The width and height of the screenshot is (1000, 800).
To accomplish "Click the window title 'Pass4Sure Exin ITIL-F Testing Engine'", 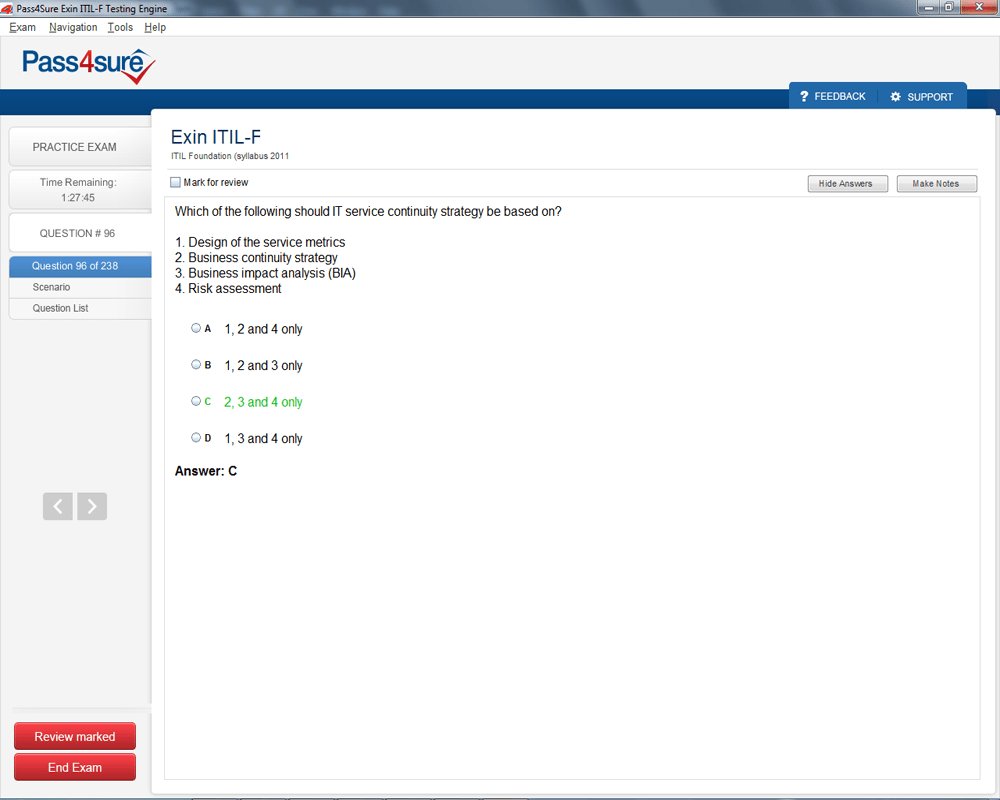I will pos(92,9).
